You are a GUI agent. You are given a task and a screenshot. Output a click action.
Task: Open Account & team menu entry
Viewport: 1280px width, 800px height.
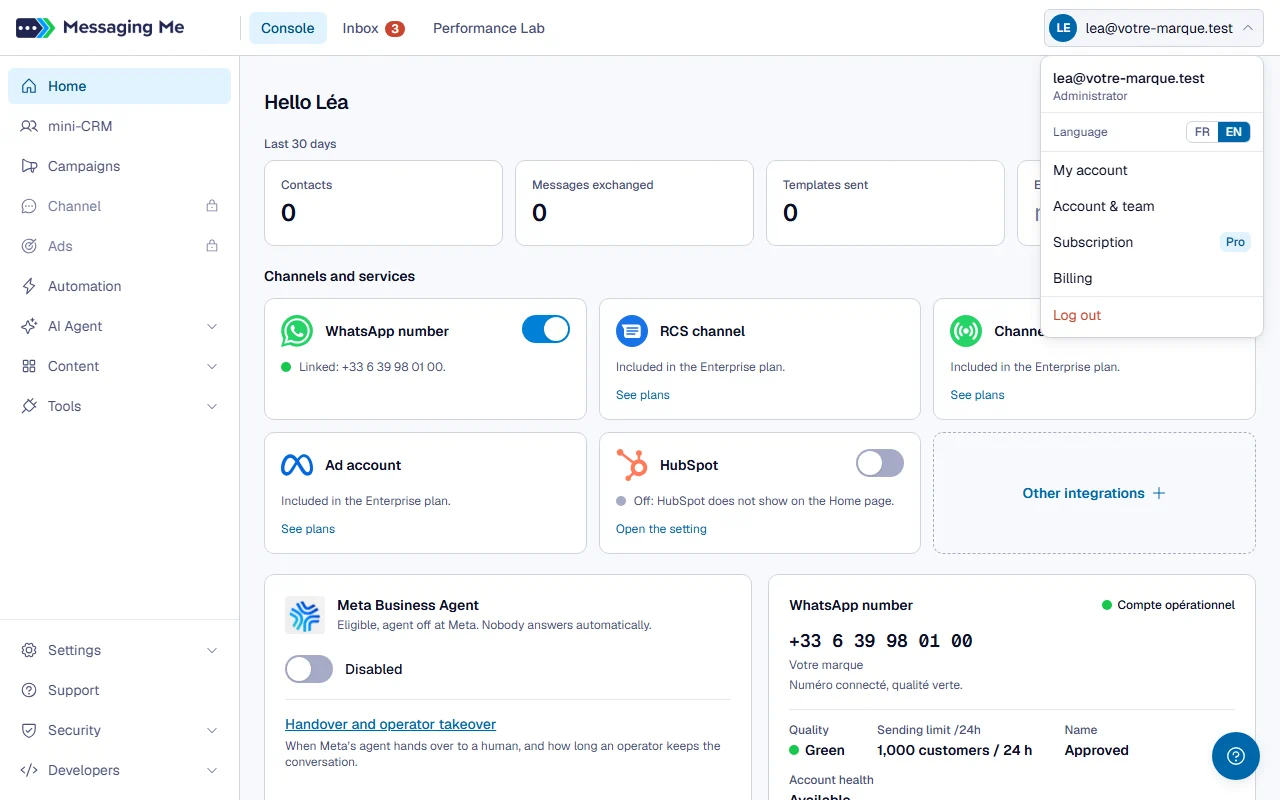click(1152, 206)
